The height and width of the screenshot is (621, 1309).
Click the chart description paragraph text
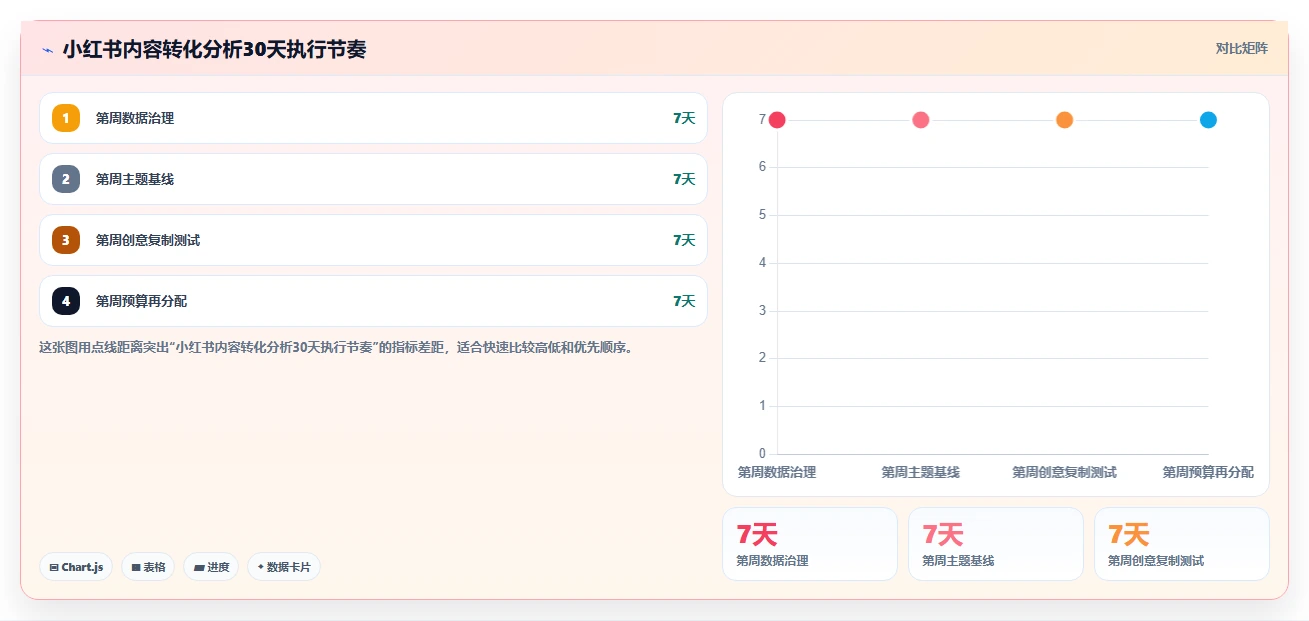(x=336, y=348)
